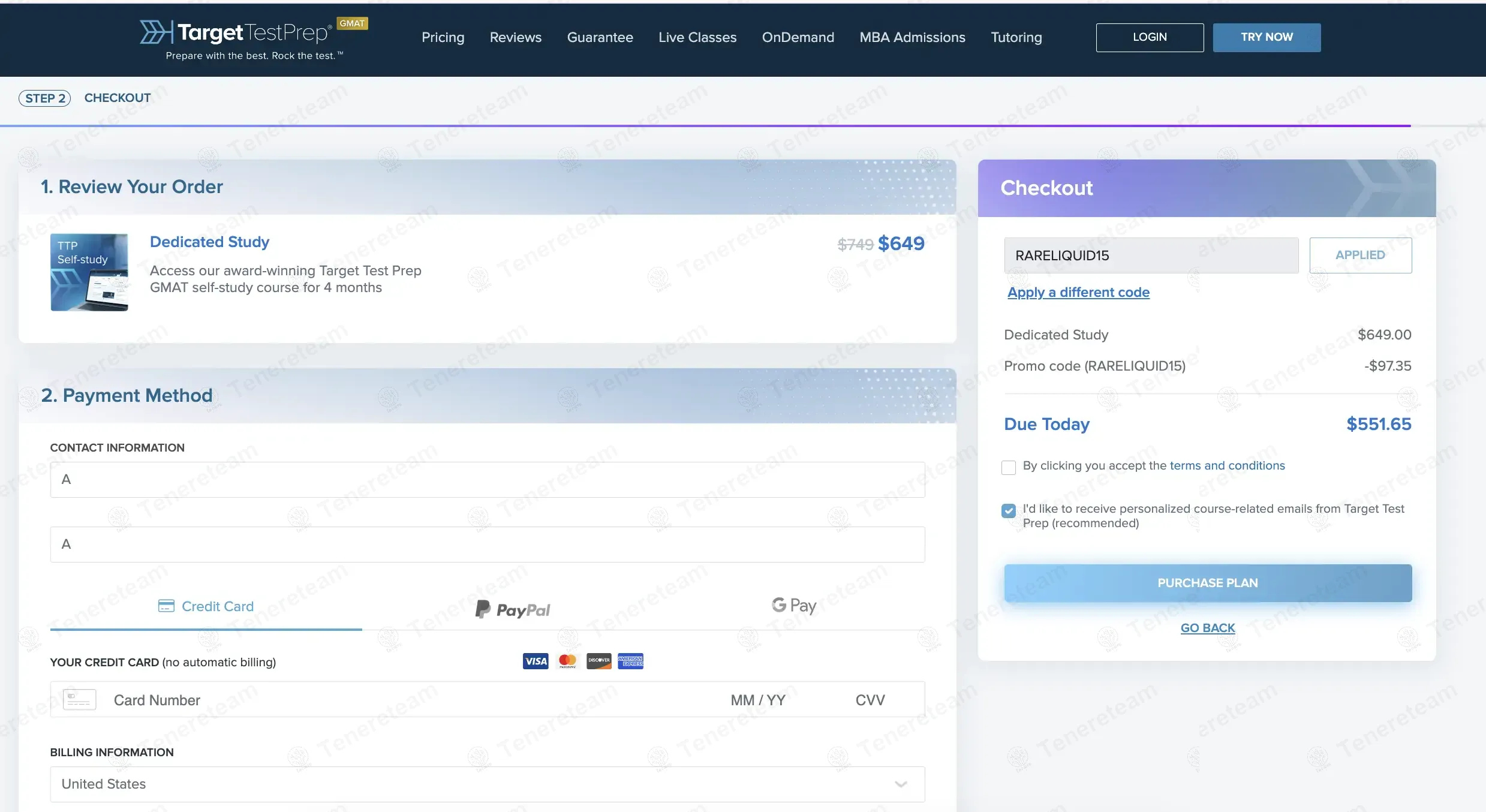Click the LOGIN button

[x=1149, y=37]
